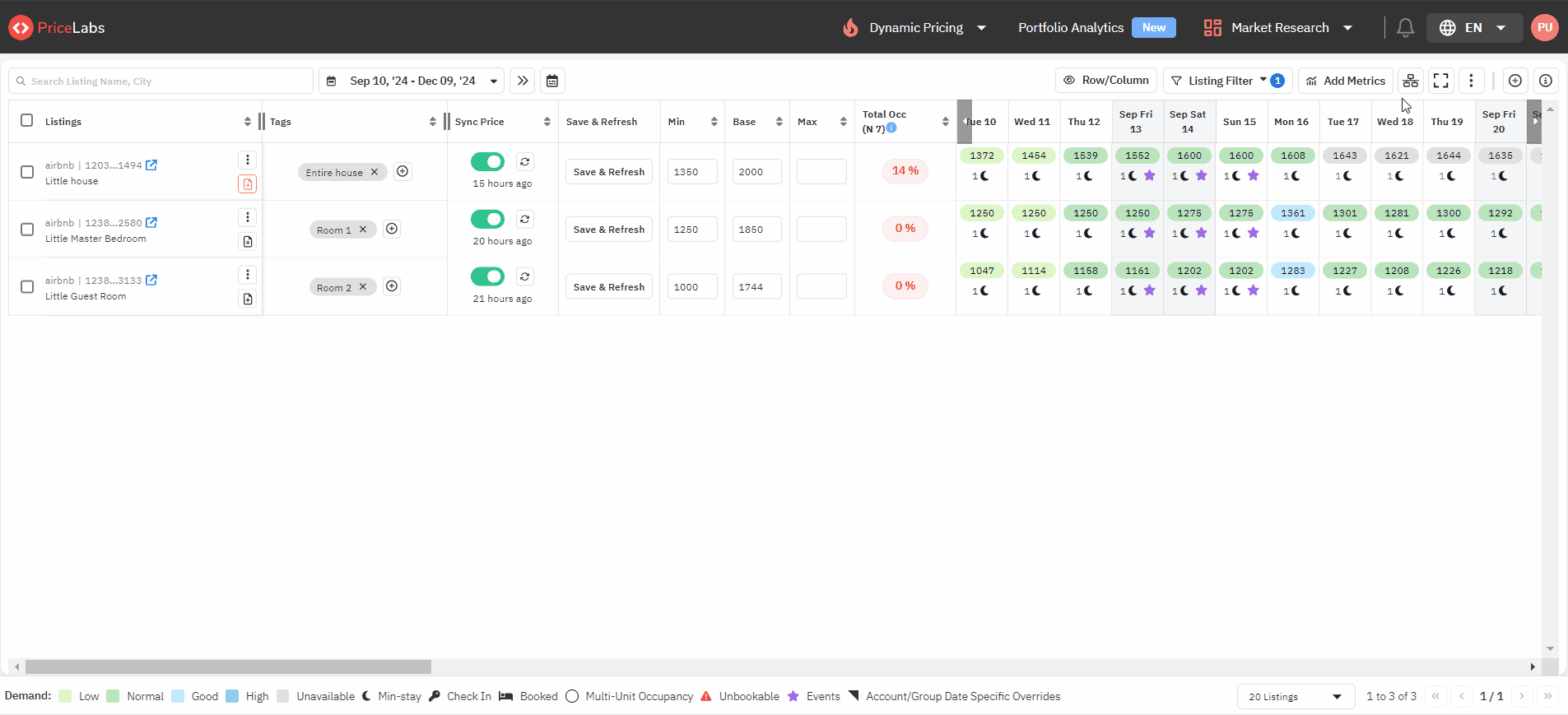The image size is (1568, 715).
Task: Open the 20 Listings page size dropdown
Action: (x=1295, y=697)
